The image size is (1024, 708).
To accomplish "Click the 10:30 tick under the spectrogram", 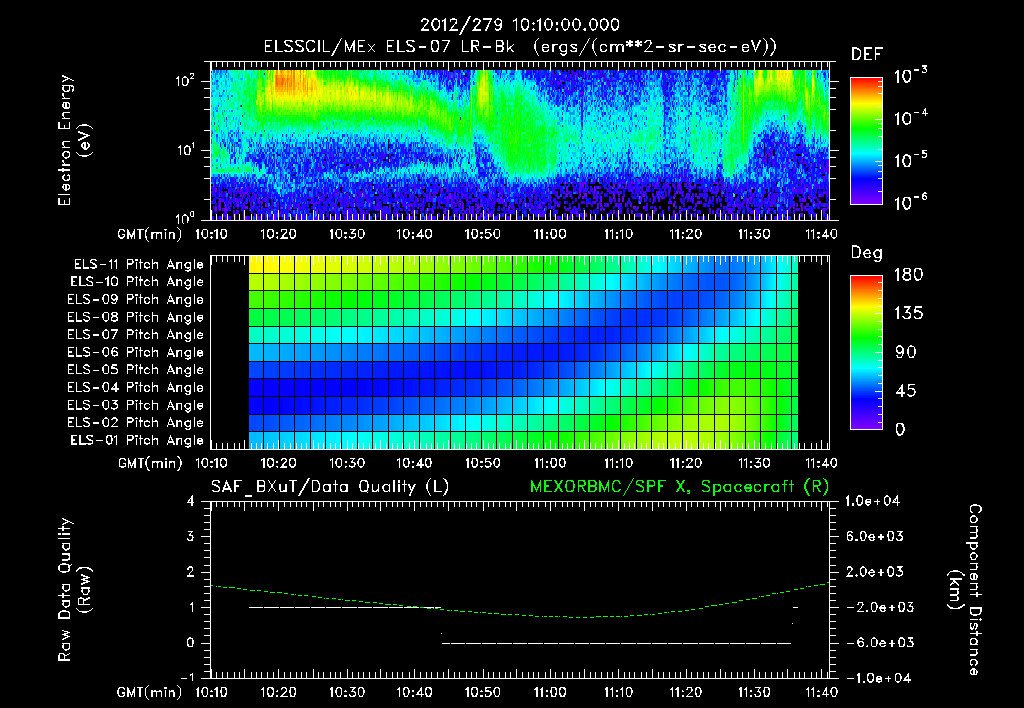I will 346,234.
